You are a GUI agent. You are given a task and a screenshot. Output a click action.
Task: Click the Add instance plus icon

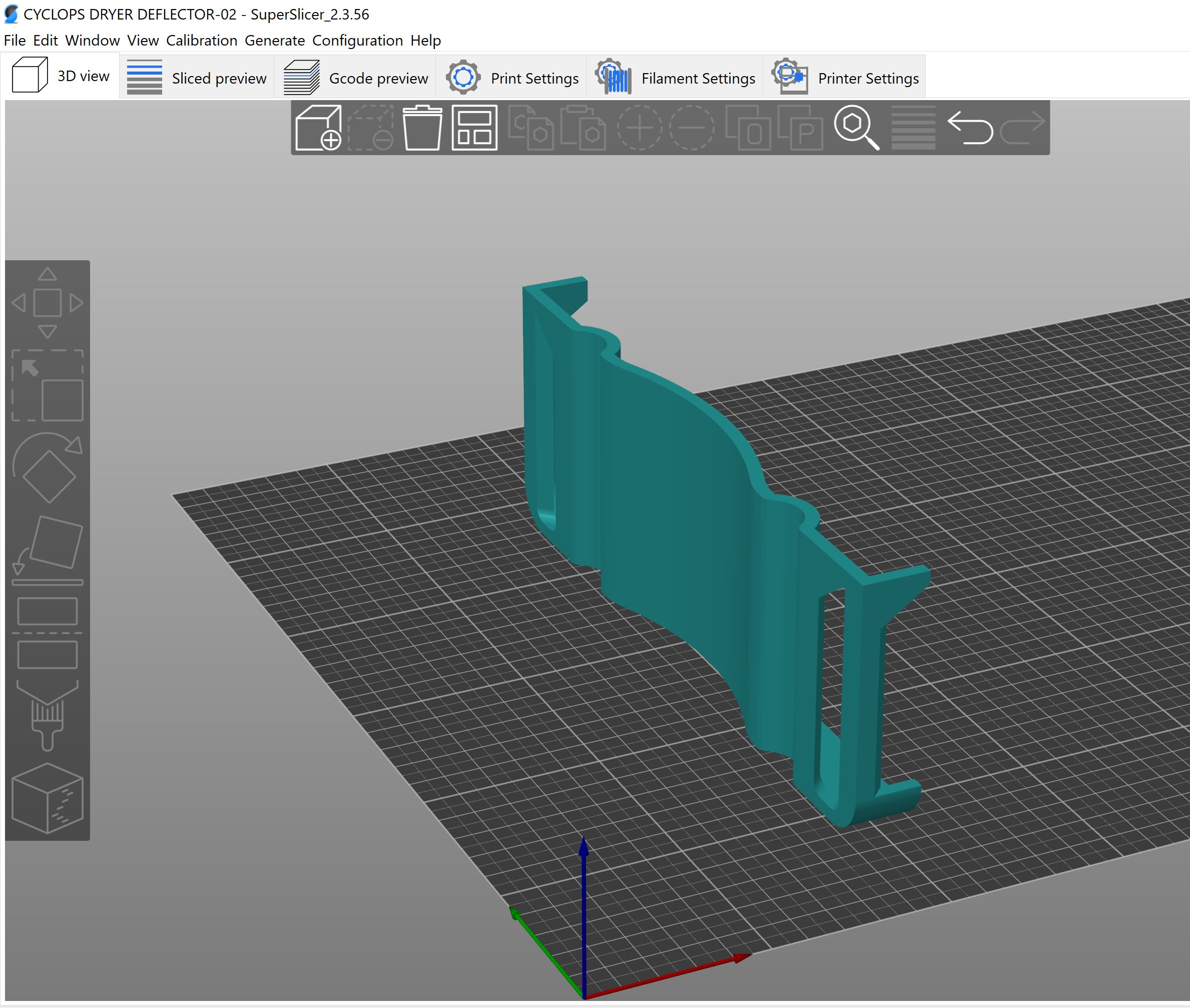pos(639,128)
